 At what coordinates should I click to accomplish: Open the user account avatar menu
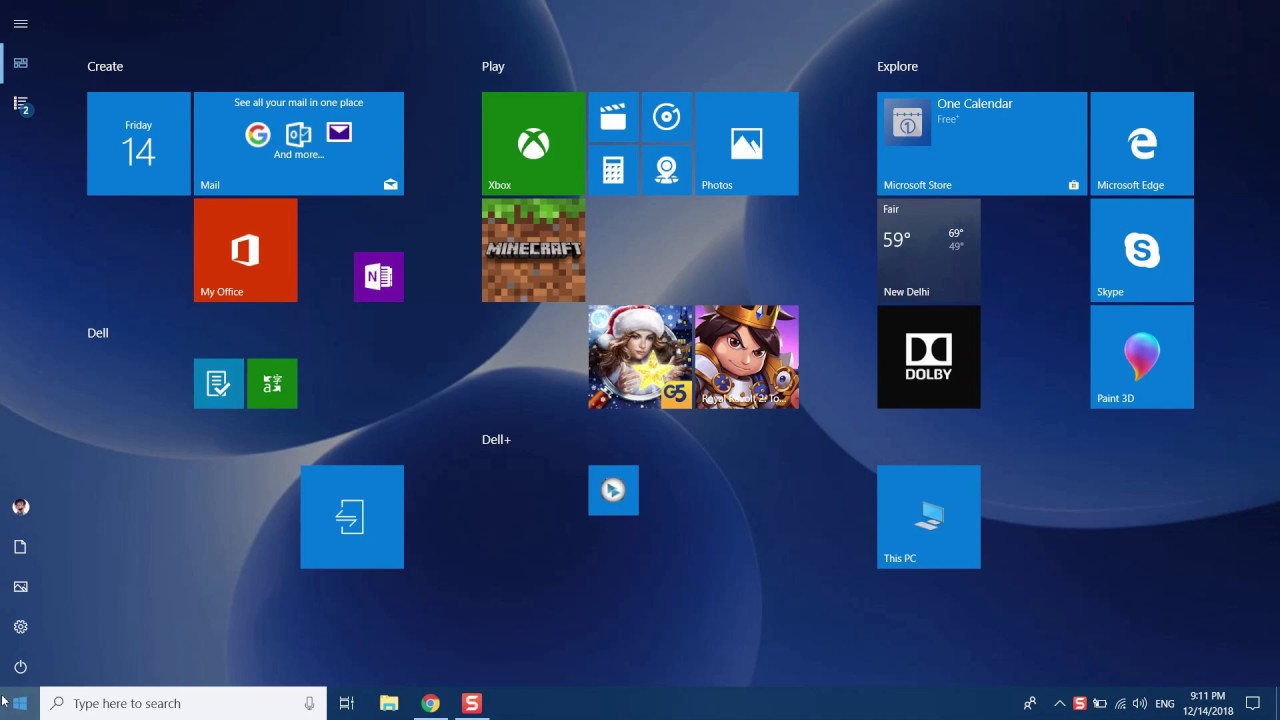click(x=20, y=507)
